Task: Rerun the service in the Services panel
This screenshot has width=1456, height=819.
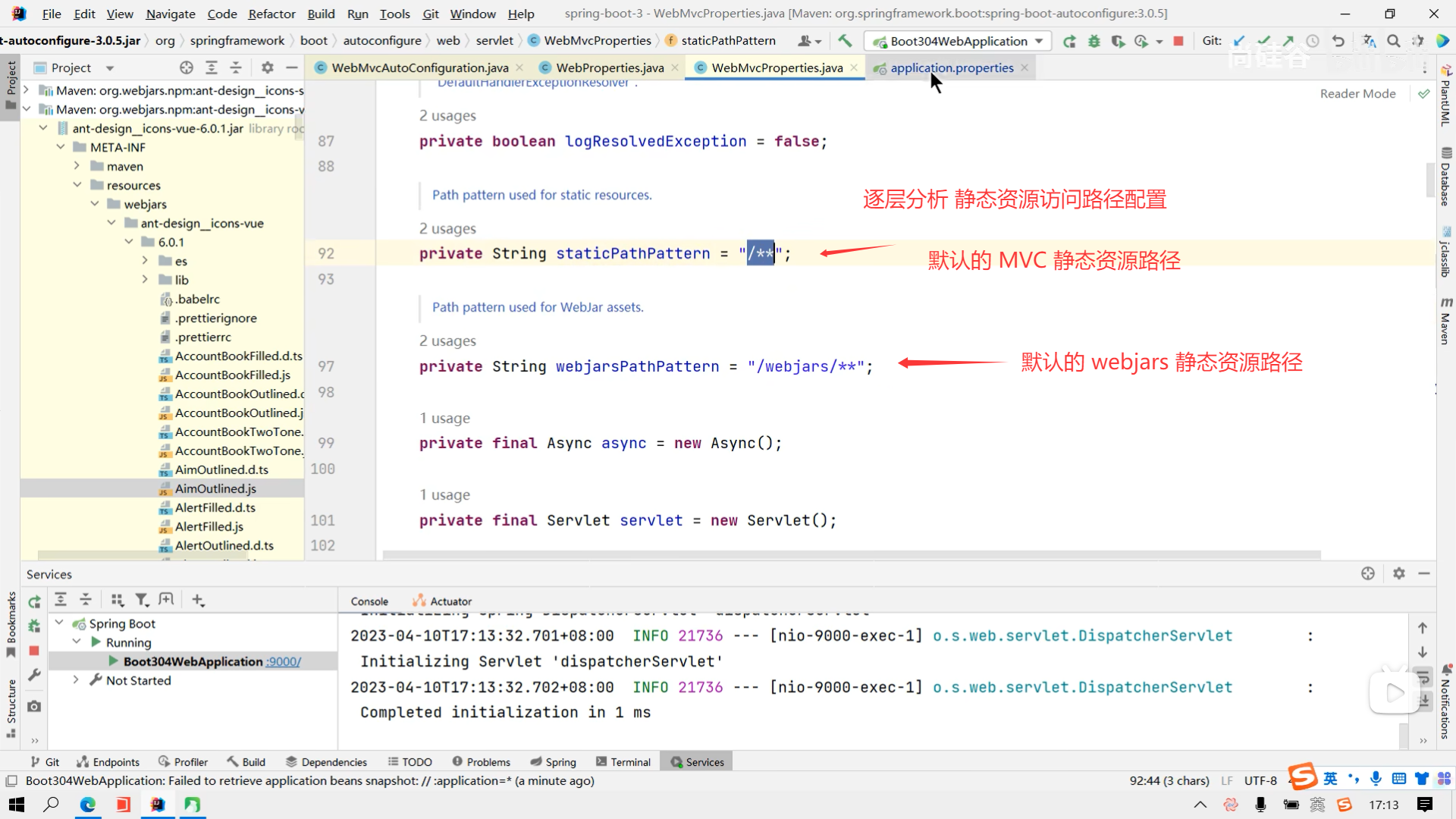Action: click(34, 601)
